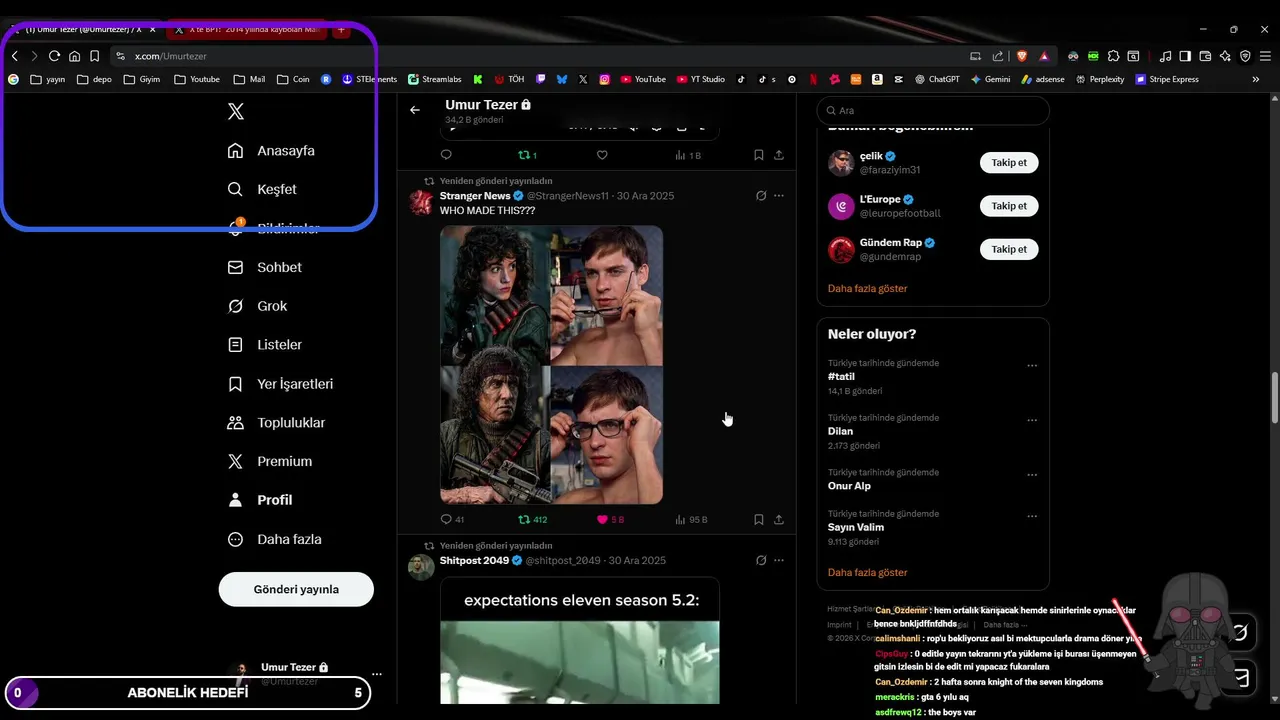Open more options on the Shitpost 2049 post

click(x=779, y=561)
